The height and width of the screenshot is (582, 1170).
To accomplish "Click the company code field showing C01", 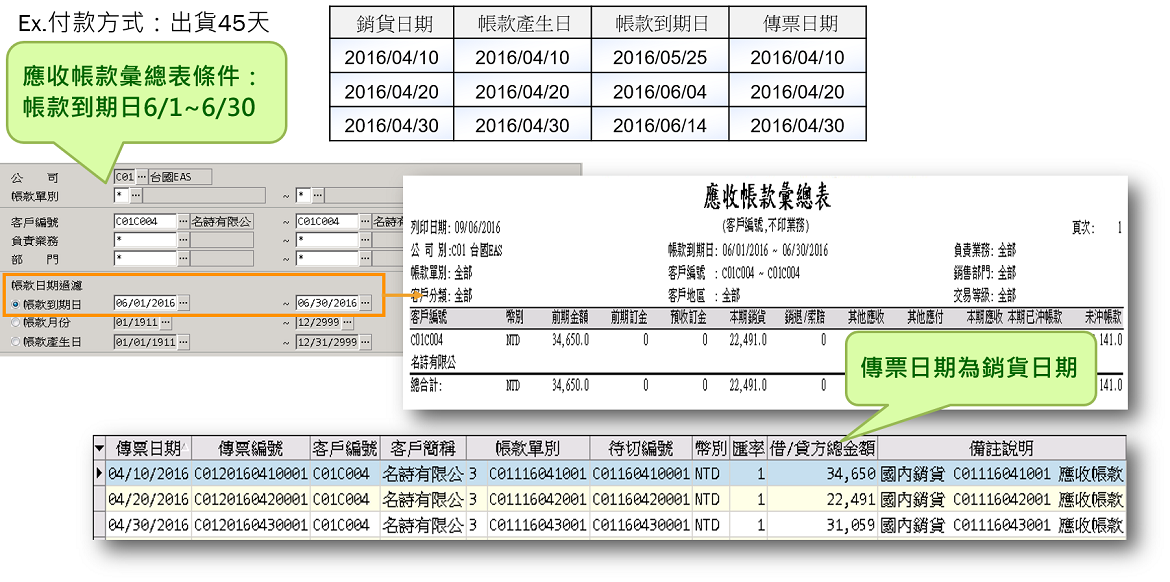I will (124, 177).
